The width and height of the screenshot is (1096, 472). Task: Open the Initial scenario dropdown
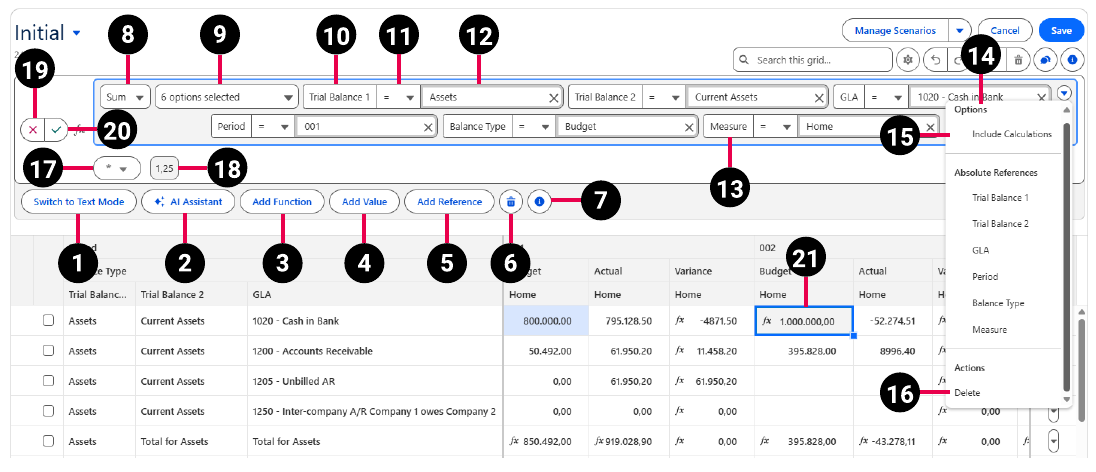[x=76, y=33]
